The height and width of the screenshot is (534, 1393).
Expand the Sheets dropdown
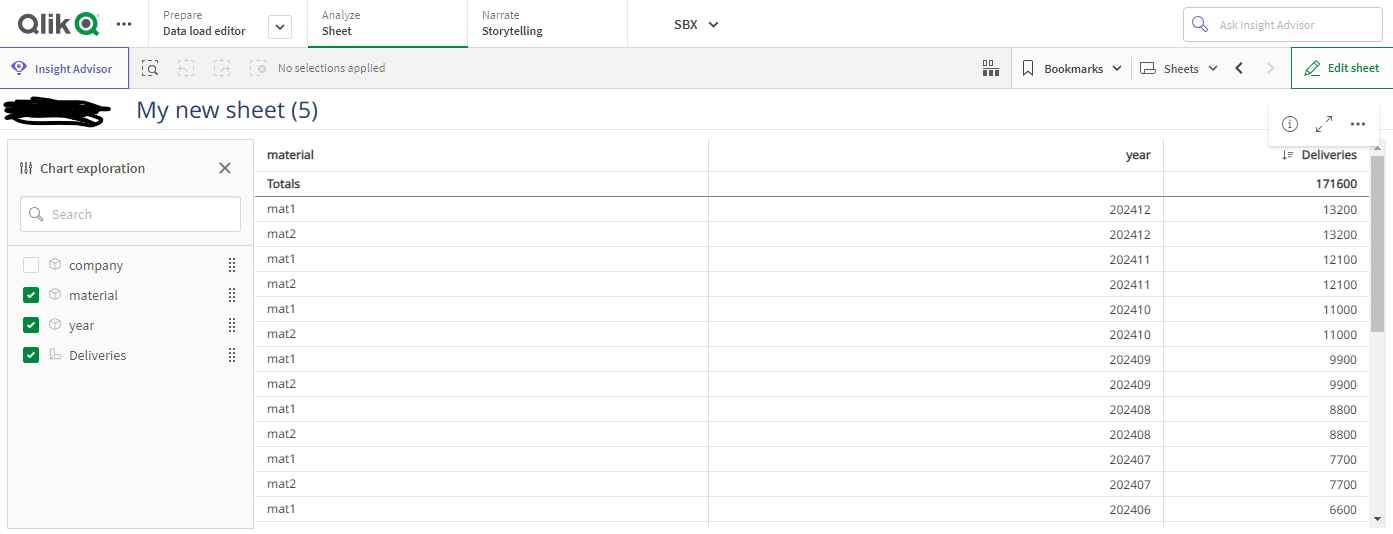click(1179, 68)
